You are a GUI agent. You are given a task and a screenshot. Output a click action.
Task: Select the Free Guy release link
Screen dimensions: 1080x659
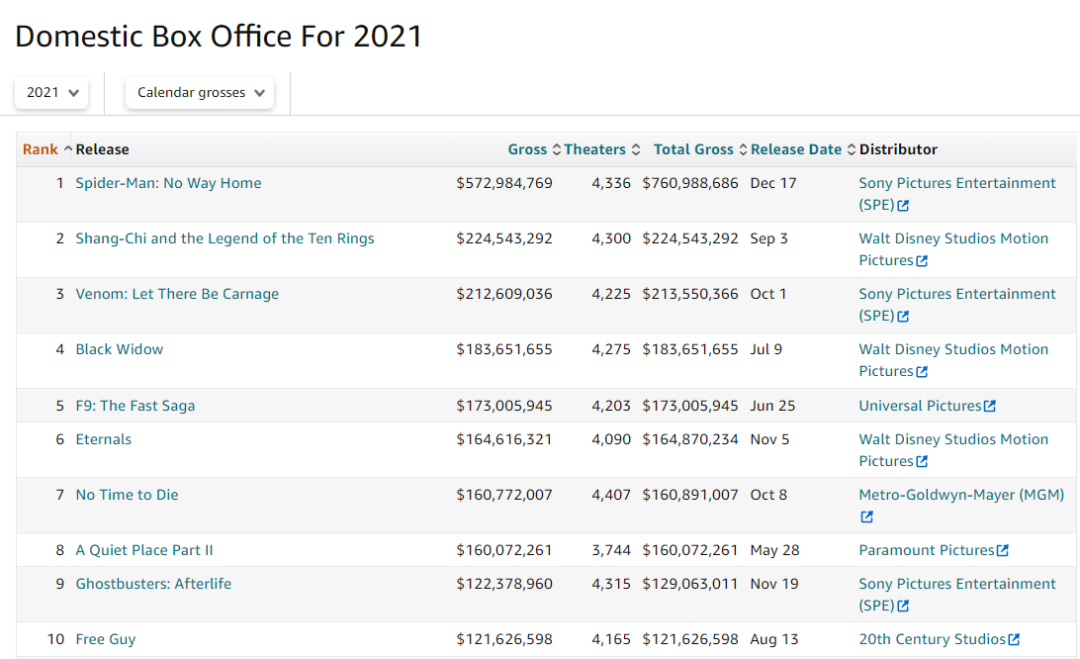point(105,639)
